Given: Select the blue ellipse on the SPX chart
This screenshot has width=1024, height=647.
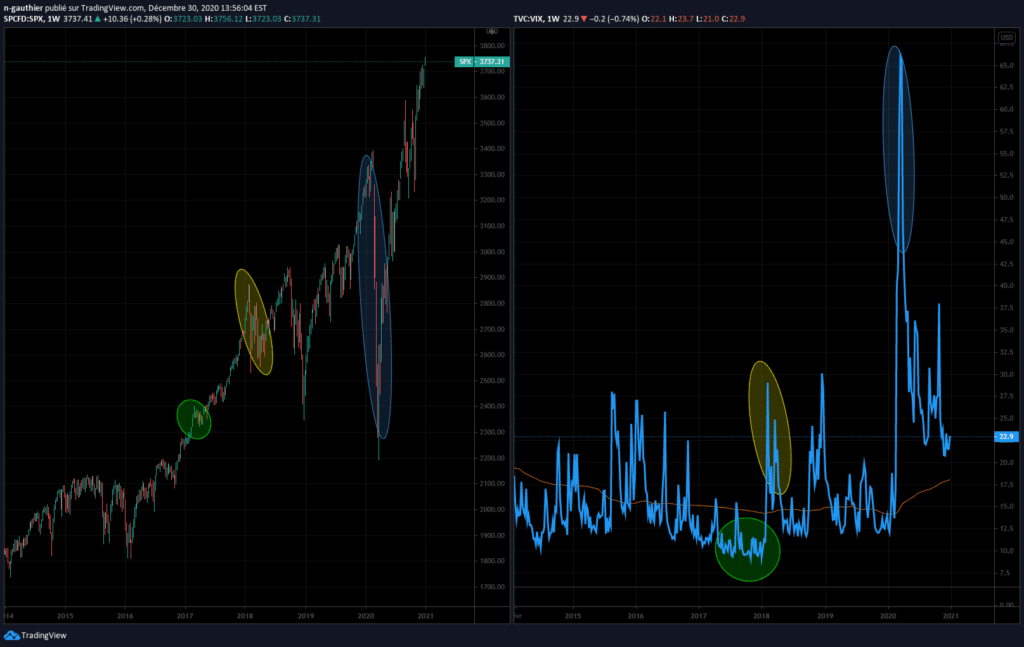Looking at the screenshot, I should (x=375, y=297).
